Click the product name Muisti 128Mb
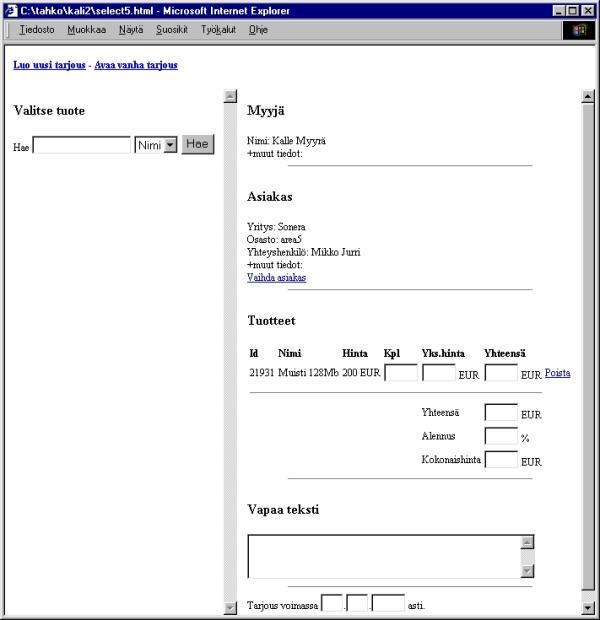This screenshot has height=620, width=600. [309, 372]
